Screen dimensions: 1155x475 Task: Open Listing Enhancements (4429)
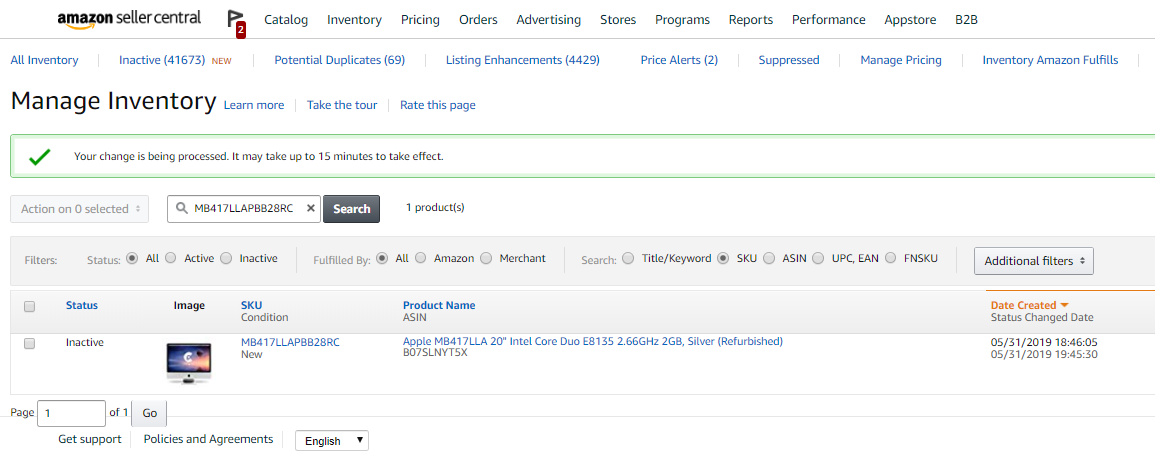coord(522,60)
